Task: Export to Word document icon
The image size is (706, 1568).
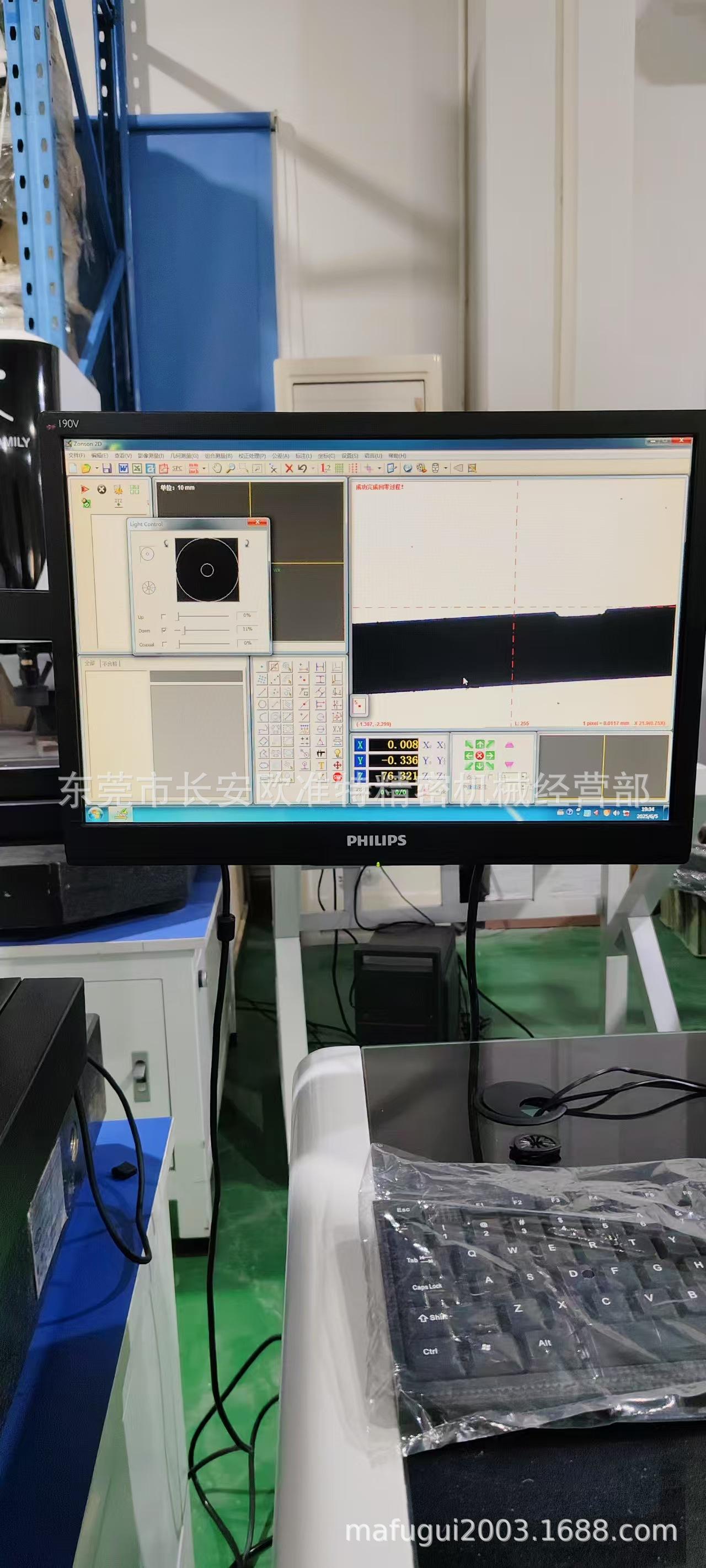Action: pyautogui.click(x=123, y=468)
